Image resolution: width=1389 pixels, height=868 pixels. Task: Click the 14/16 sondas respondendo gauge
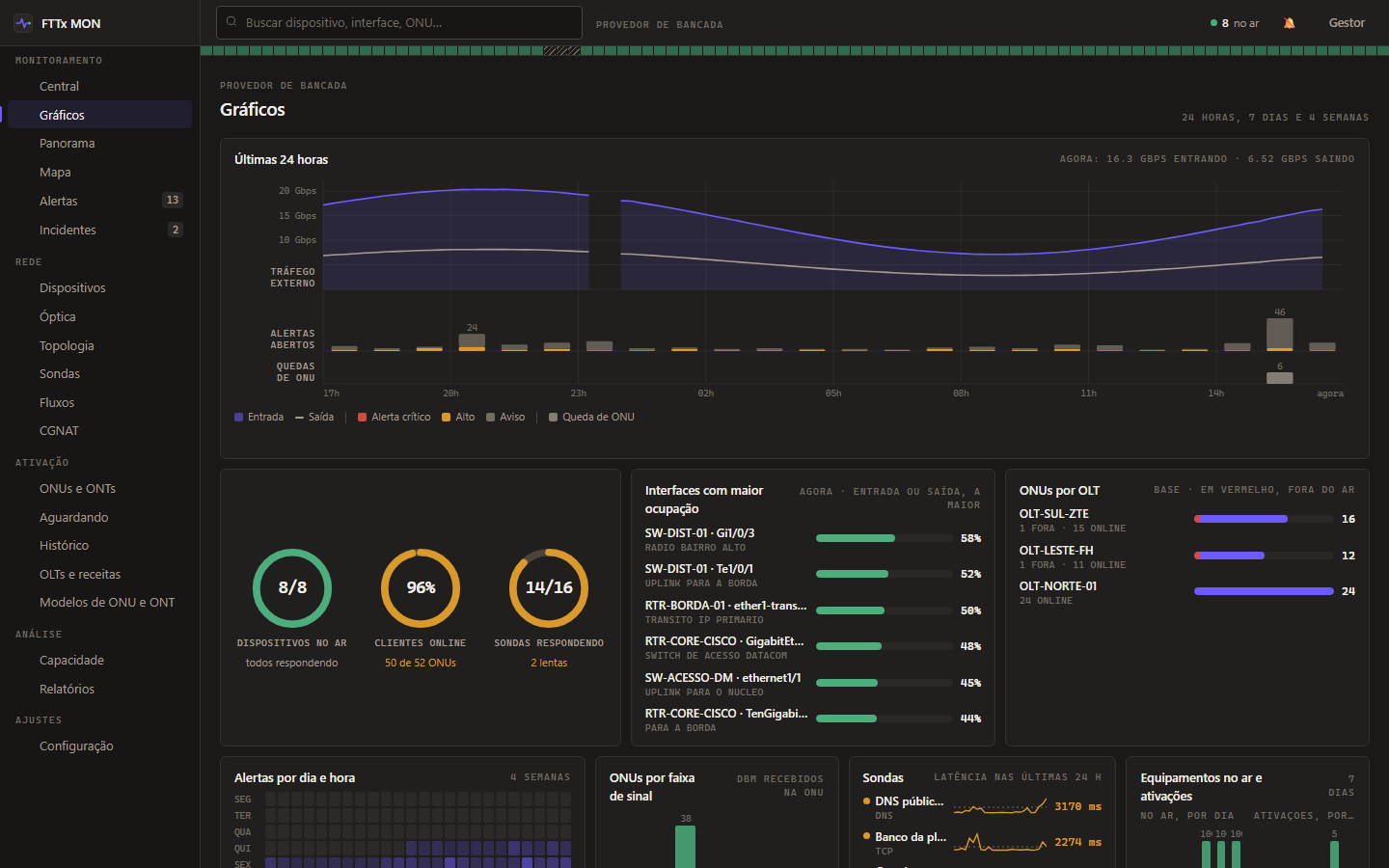coord(549,588)
